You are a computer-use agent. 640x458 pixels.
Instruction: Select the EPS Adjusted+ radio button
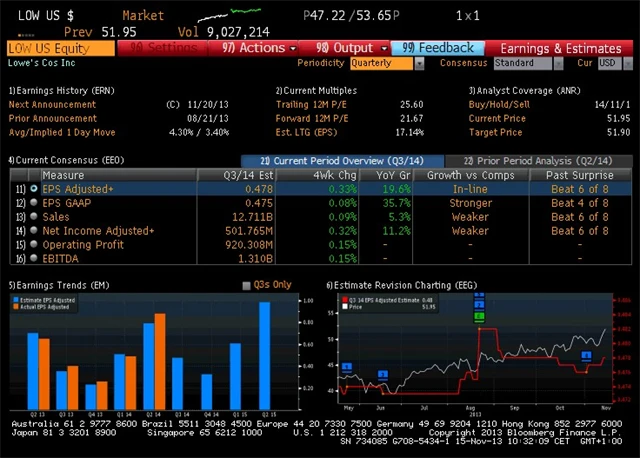coord(34,188)
